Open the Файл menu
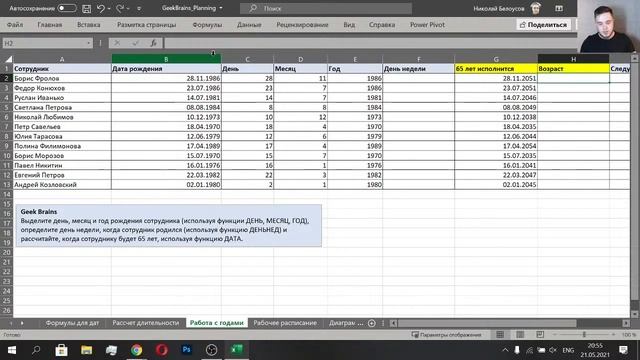 [15, 24]
